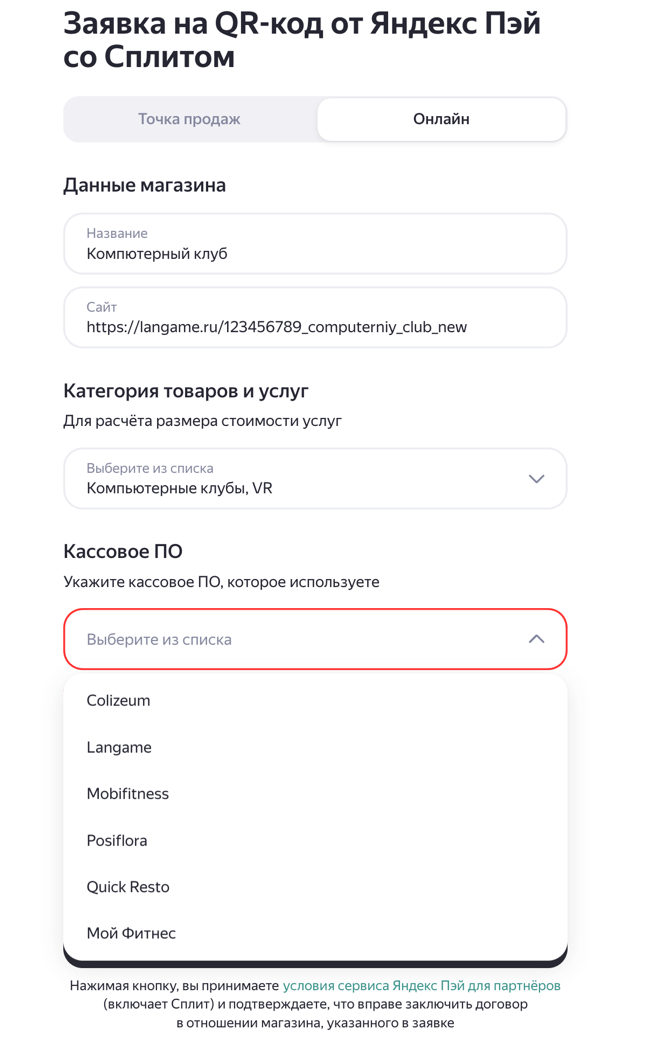
Task: Select Quick Resto option
Action: 128,887
